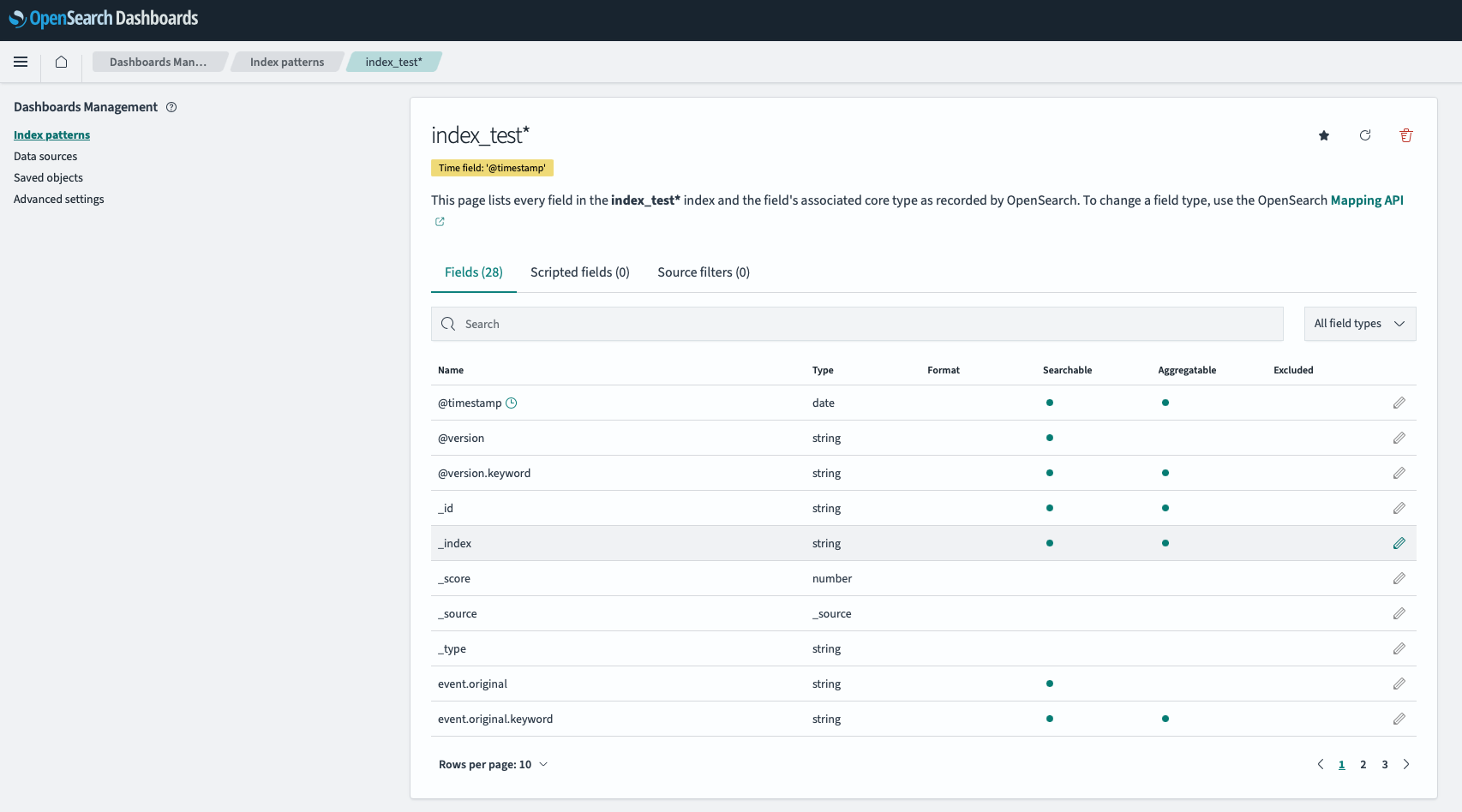Click Dashboards Man... breadcrumb
Image resolution: width=1462 pixels, height=812 pixels.
pyautogui.click(x=159, y=62)
